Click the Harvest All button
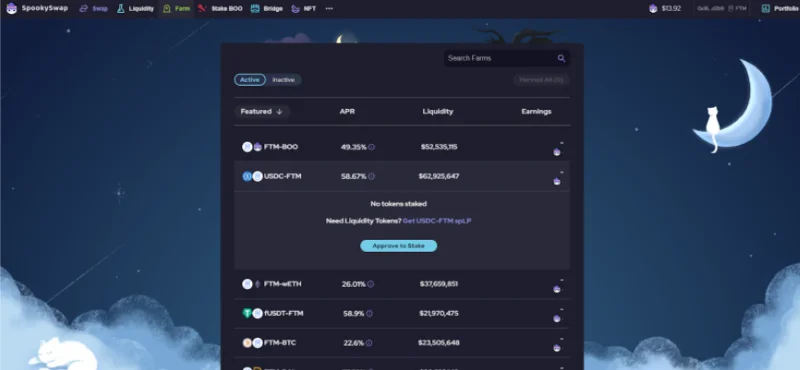Image resolution: width=800 pixels, height=370 pixels. point(541,80)
